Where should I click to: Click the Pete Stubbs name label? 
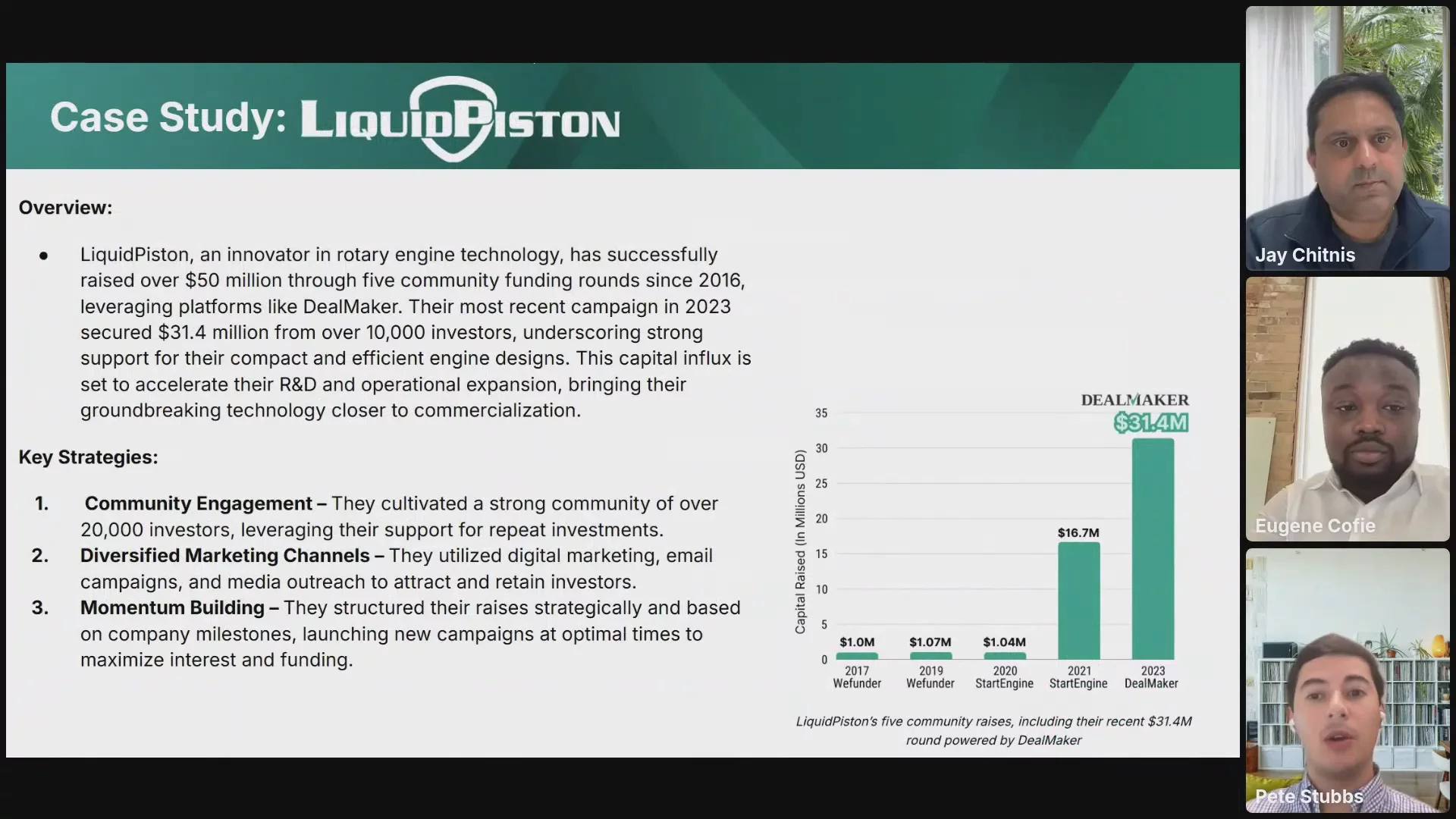coord(1309,796)
